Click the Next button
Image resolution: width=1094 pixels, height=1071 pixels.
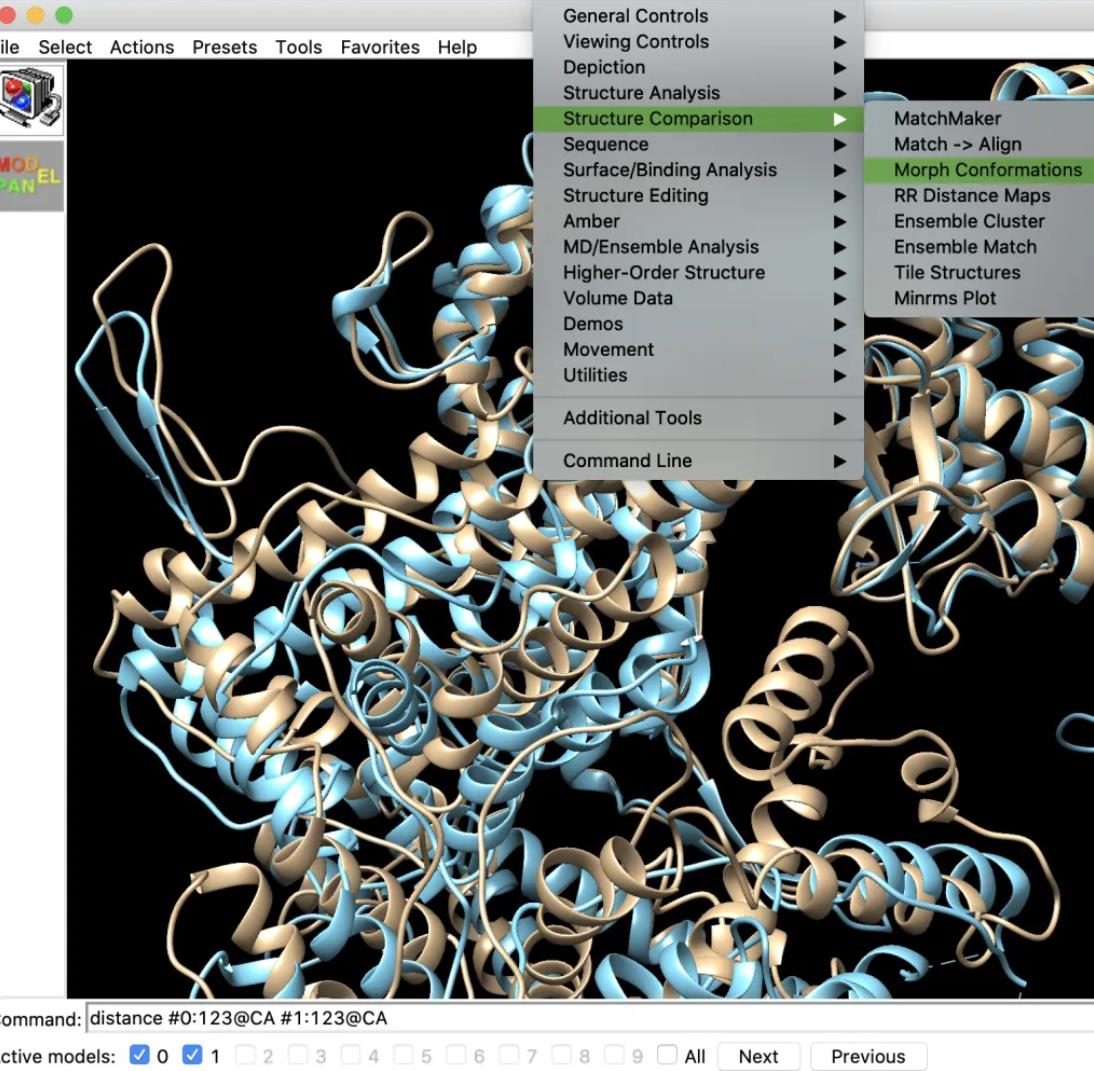click(x=758, y=1056)
